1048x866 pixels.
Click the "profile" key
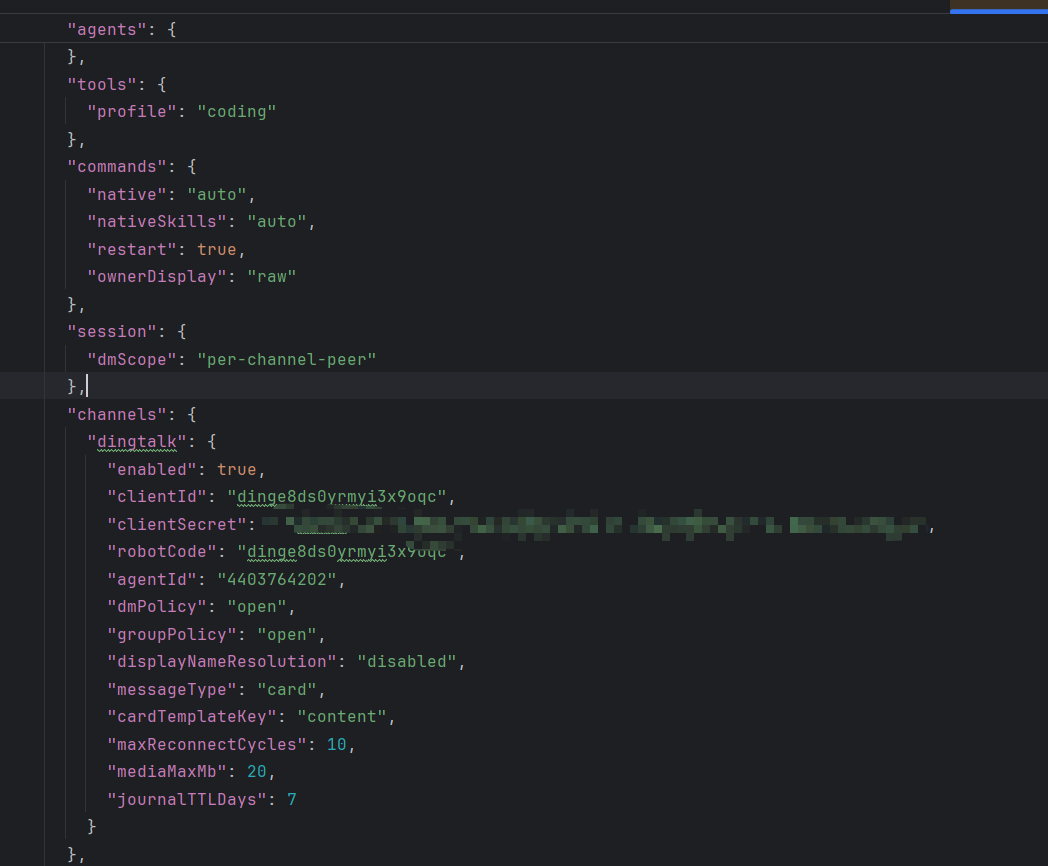132,112
